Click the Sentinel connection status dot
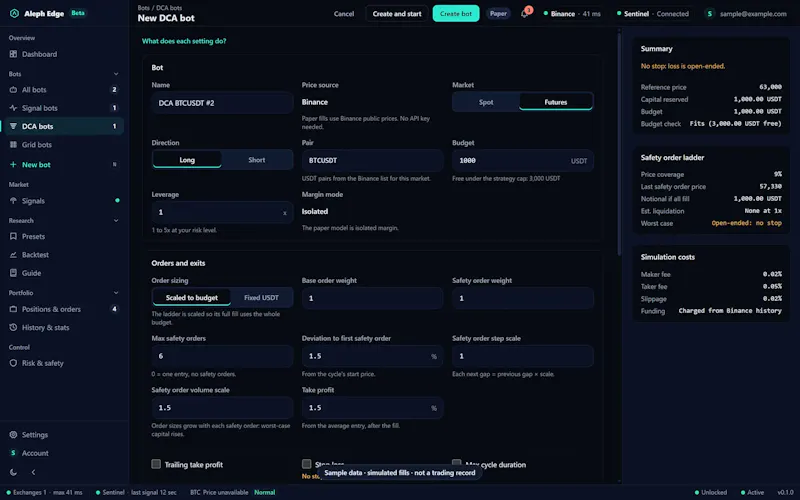The image size is (800, 500). 619,14
